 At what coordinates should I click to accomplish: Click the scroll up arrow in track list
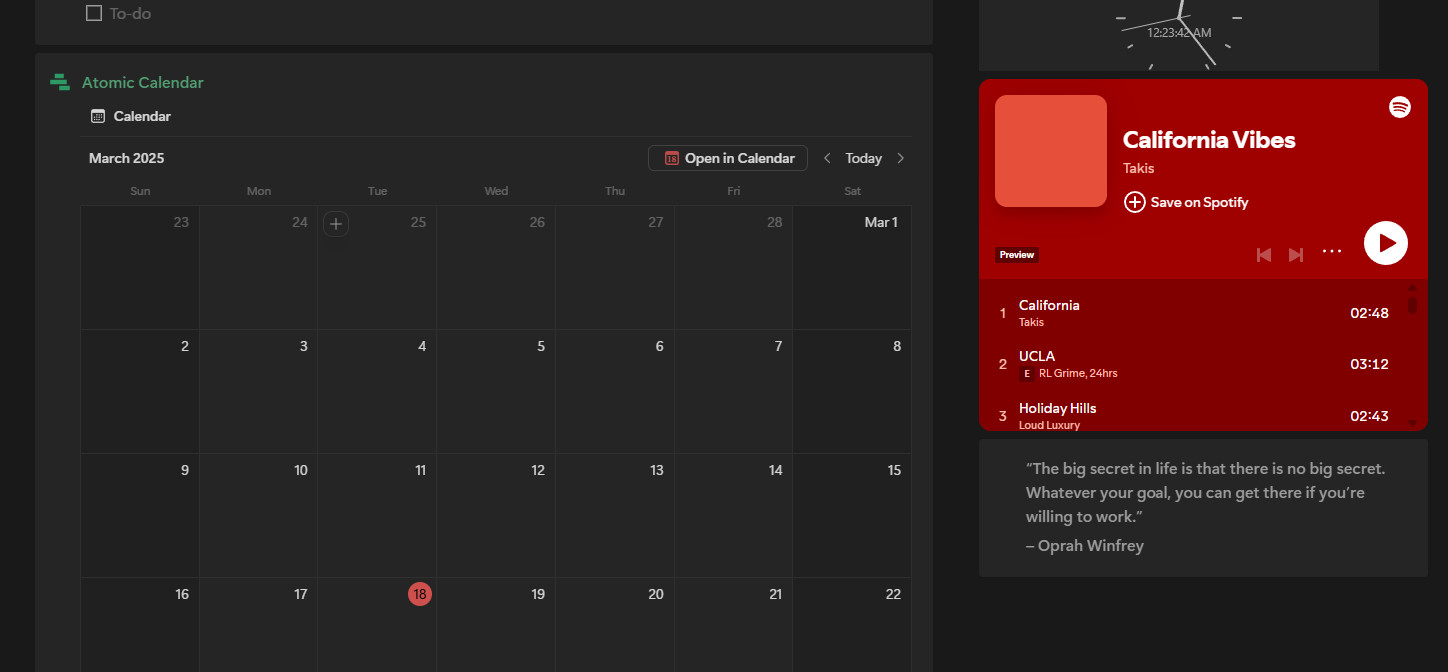[x=1412, y=287]
